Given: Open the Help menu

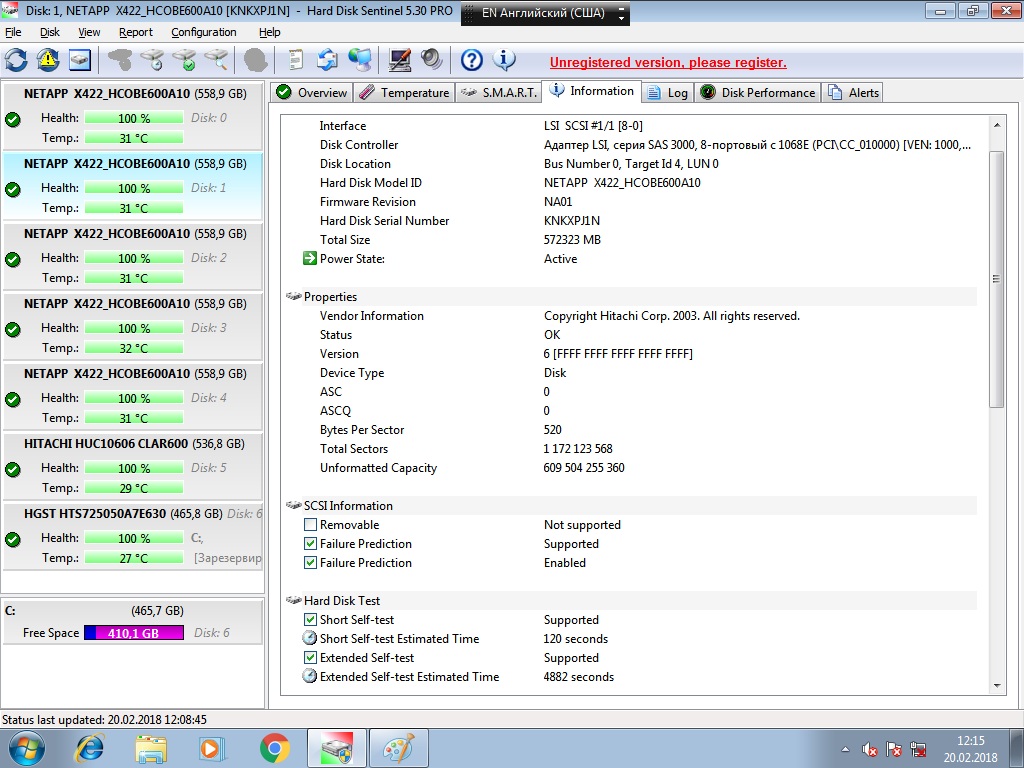Looking at the screenshot, I should 269,32.
